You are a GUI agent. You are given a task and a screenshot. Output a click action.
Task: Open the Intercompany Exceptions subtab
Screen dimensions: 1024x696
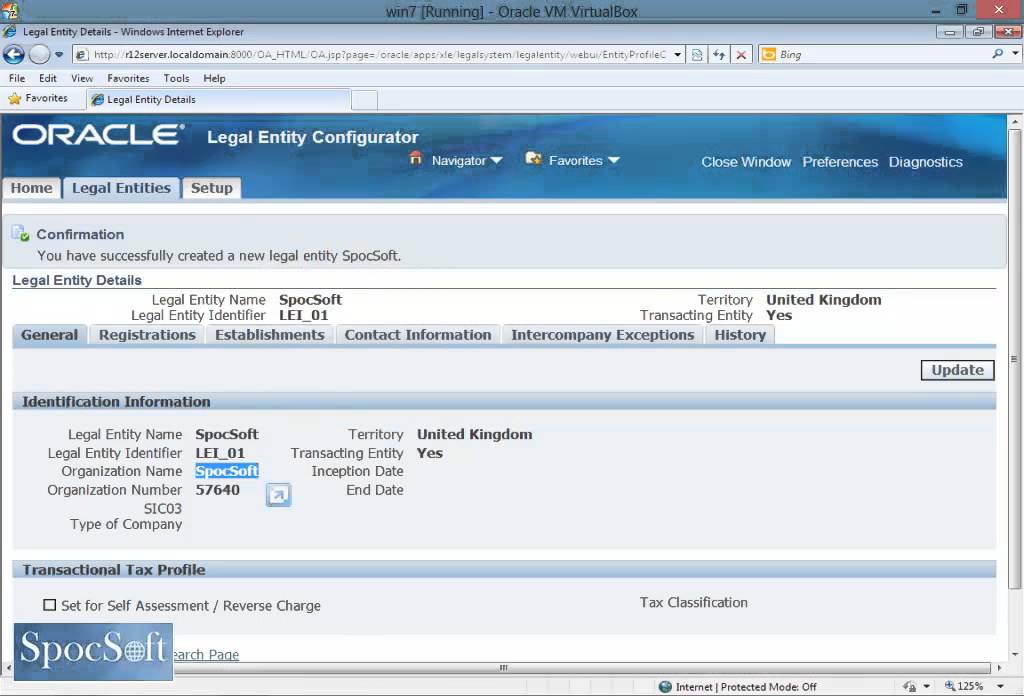click(602, 335)
